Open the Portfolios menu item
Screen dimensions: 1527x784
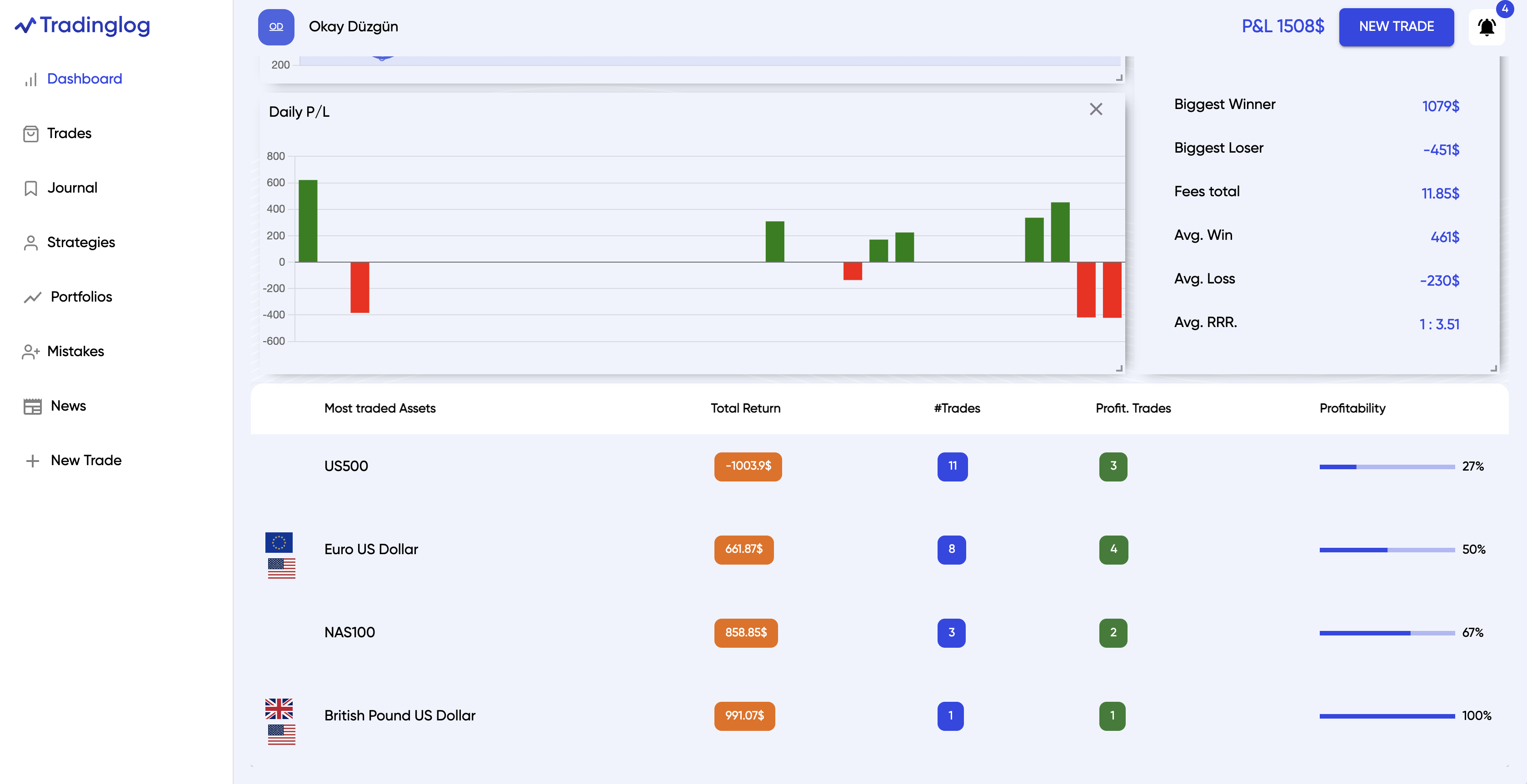click(81, 297)
